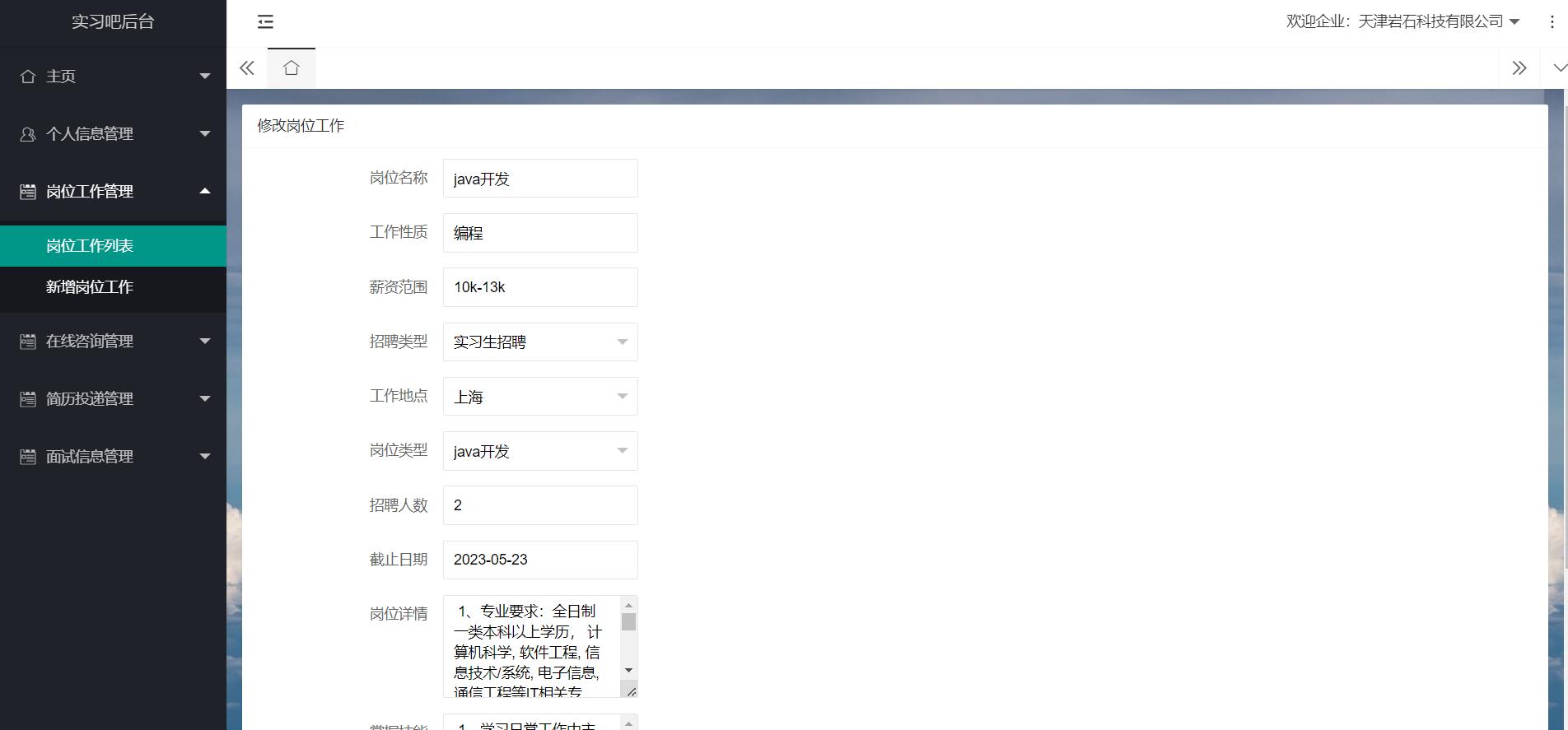
Task: Click the 岗位名称 input field
Action: point(540,179)
